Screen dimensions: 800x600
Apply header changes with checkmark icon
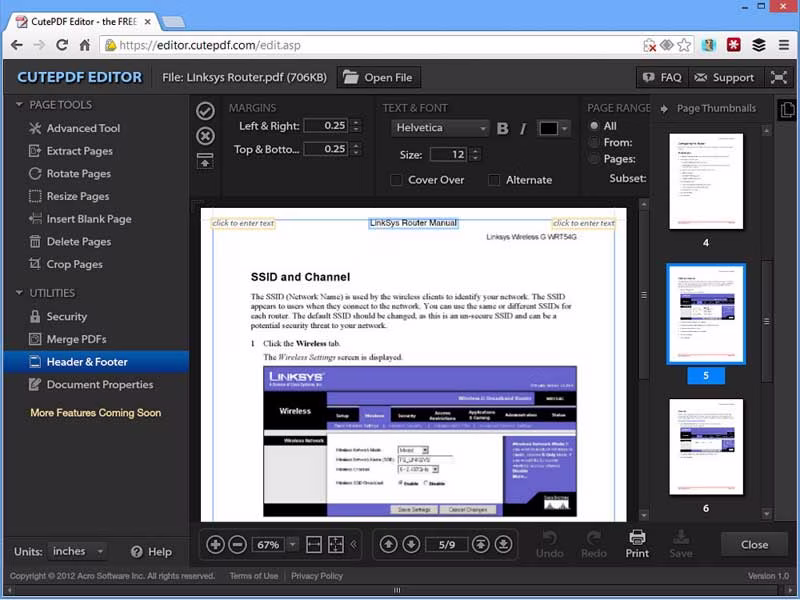[205, 111]
